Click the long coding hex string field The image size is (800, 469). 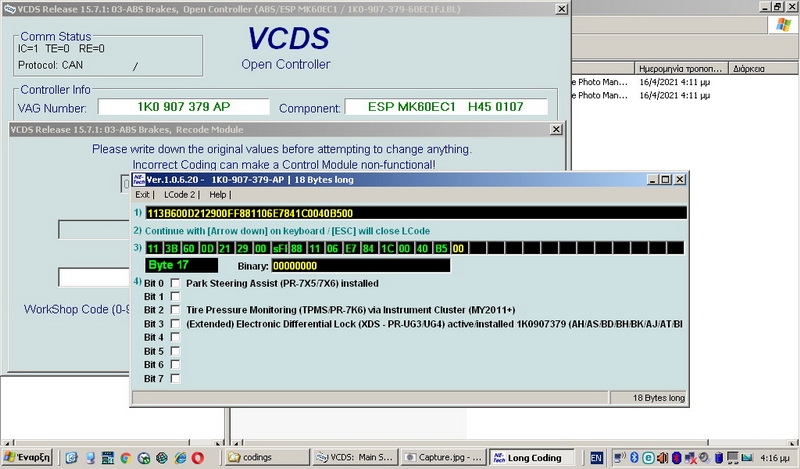click(x=416, y=213)
